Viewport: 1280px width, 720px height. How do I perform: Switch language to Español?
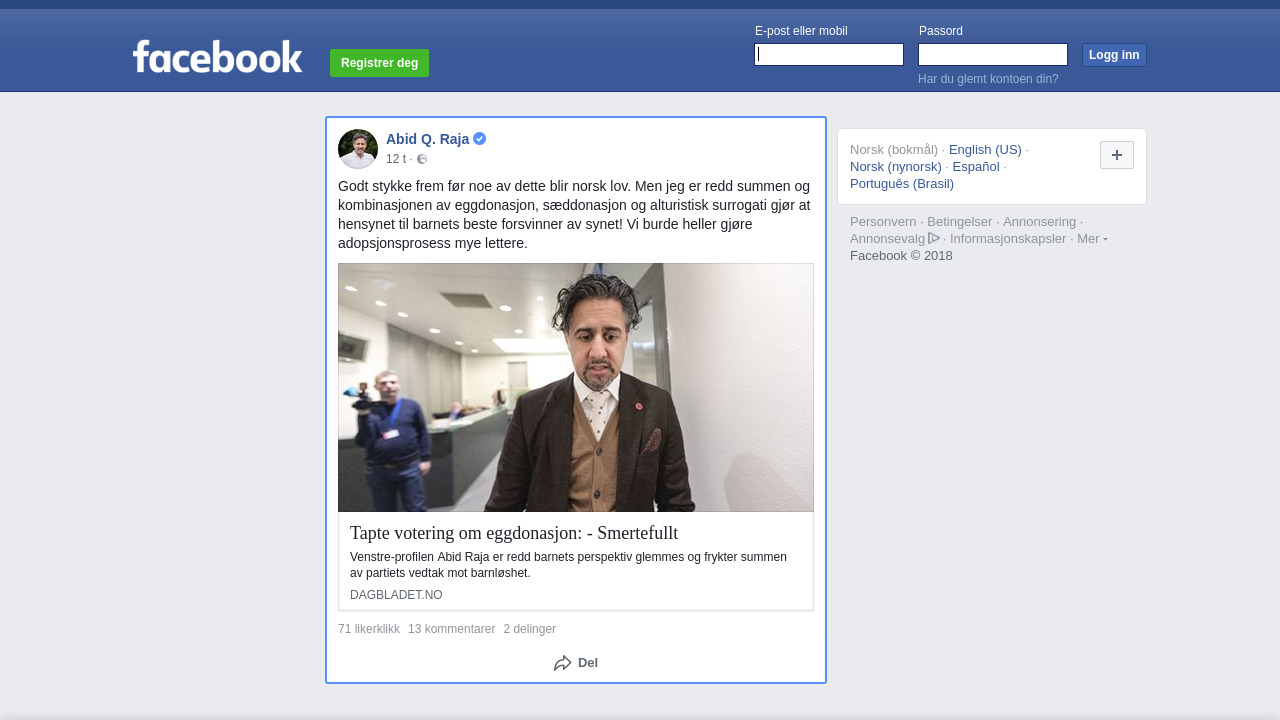[x=976, y=167]
